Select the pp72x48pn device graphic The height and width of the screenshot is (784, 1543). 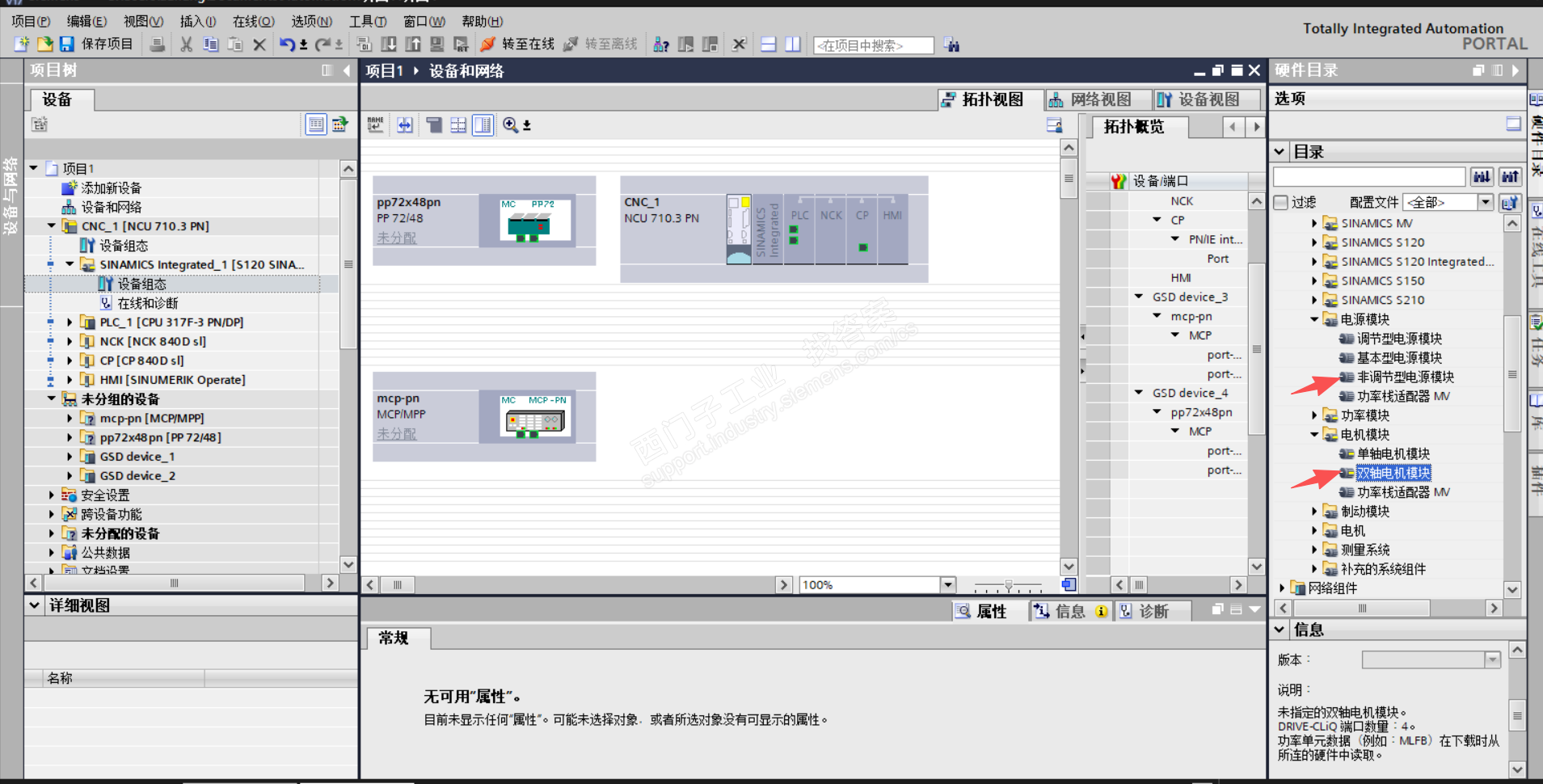[529, 220]
